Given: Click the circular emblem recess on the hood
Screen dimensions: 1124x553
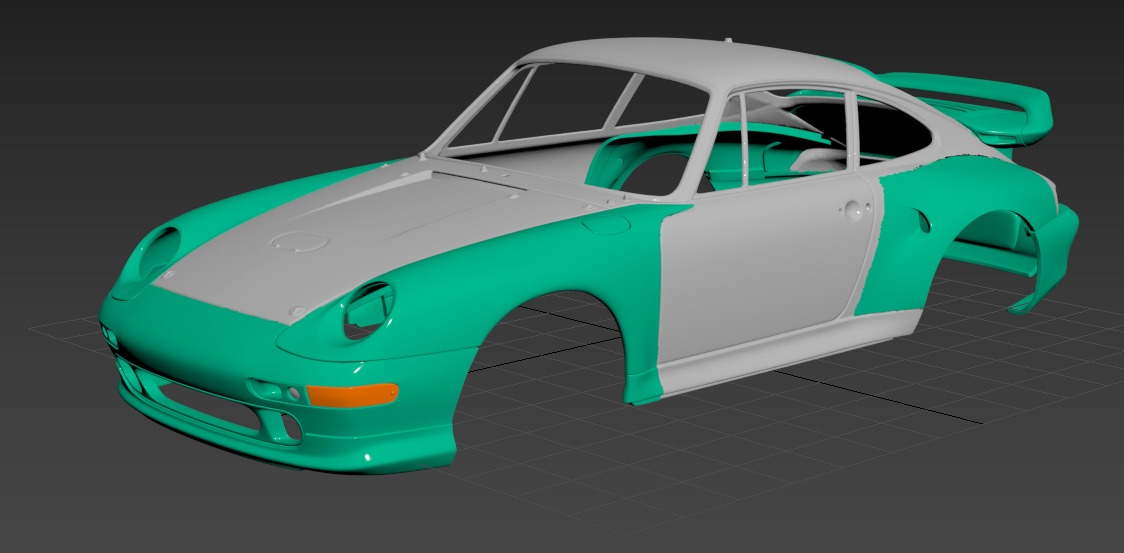Looking at the screenshot, I should click(294, 240).
